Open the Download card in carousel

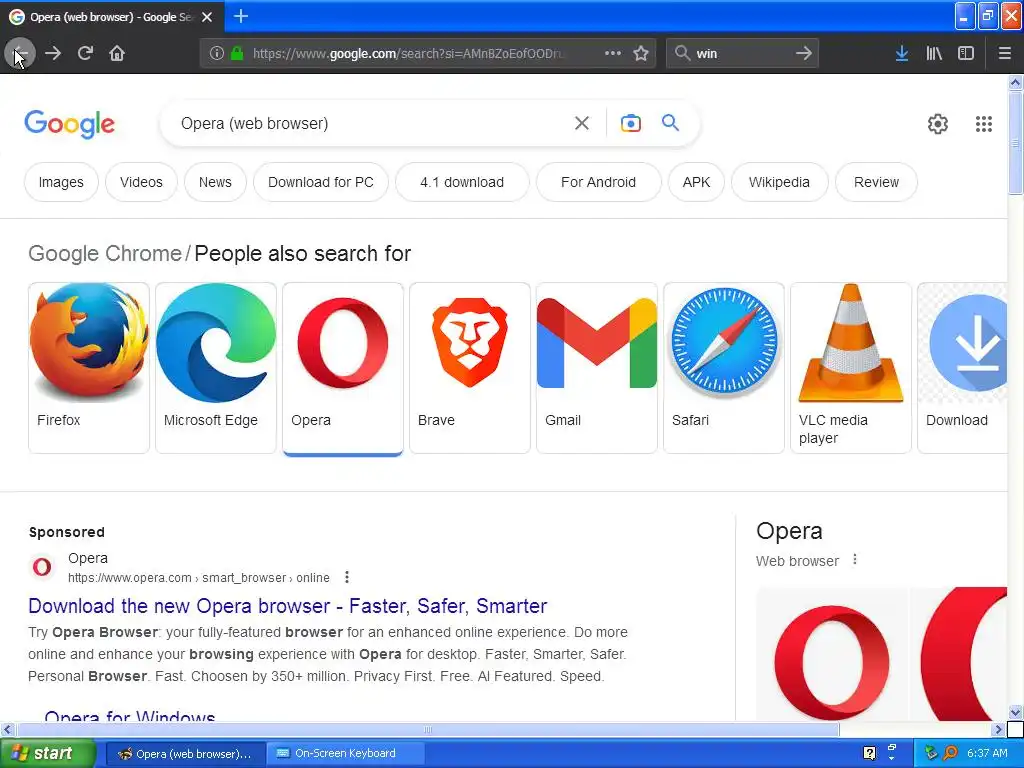point(963,368)
